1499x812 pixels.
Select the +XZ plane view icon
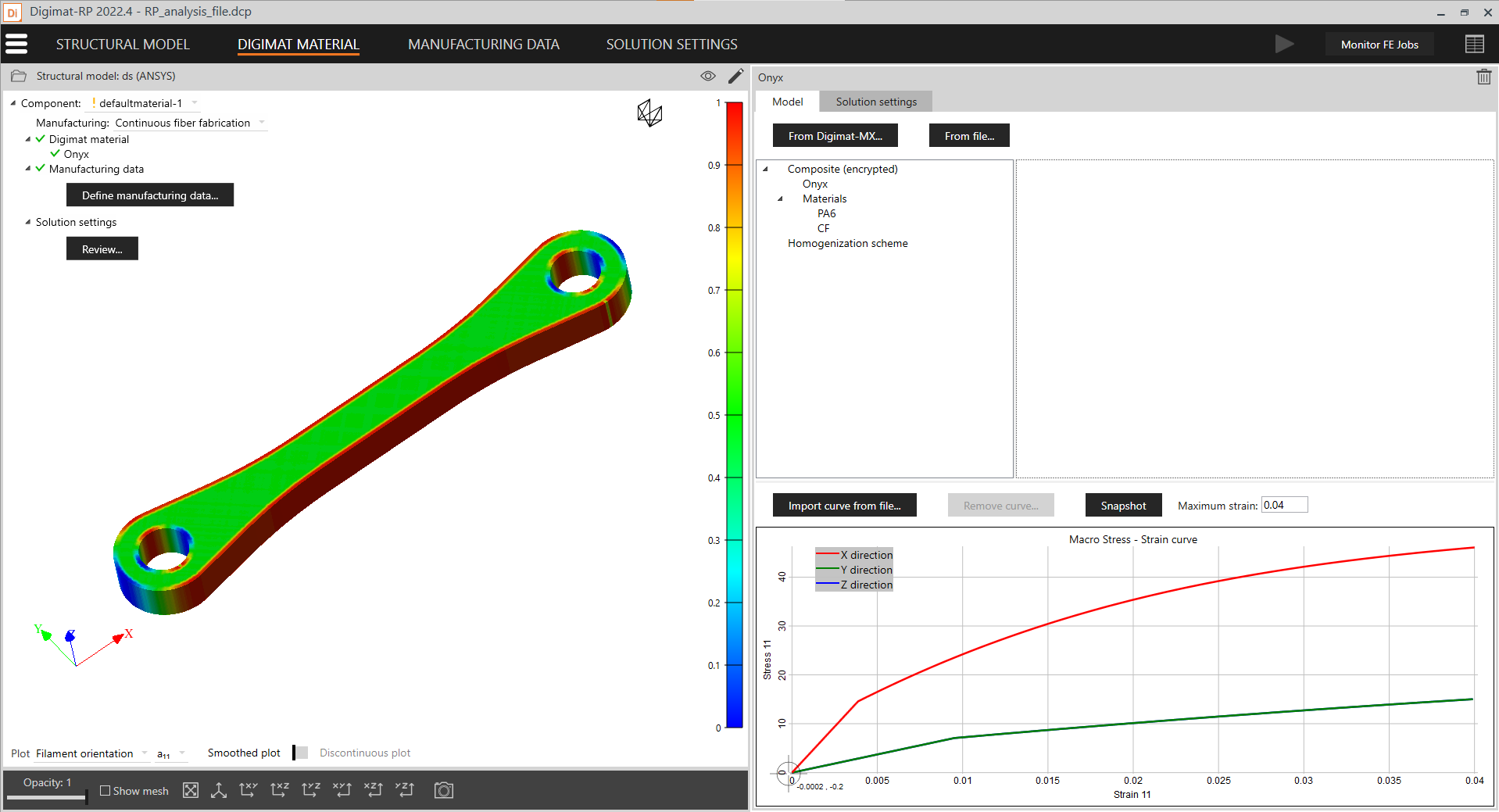[x=280, y=790]
